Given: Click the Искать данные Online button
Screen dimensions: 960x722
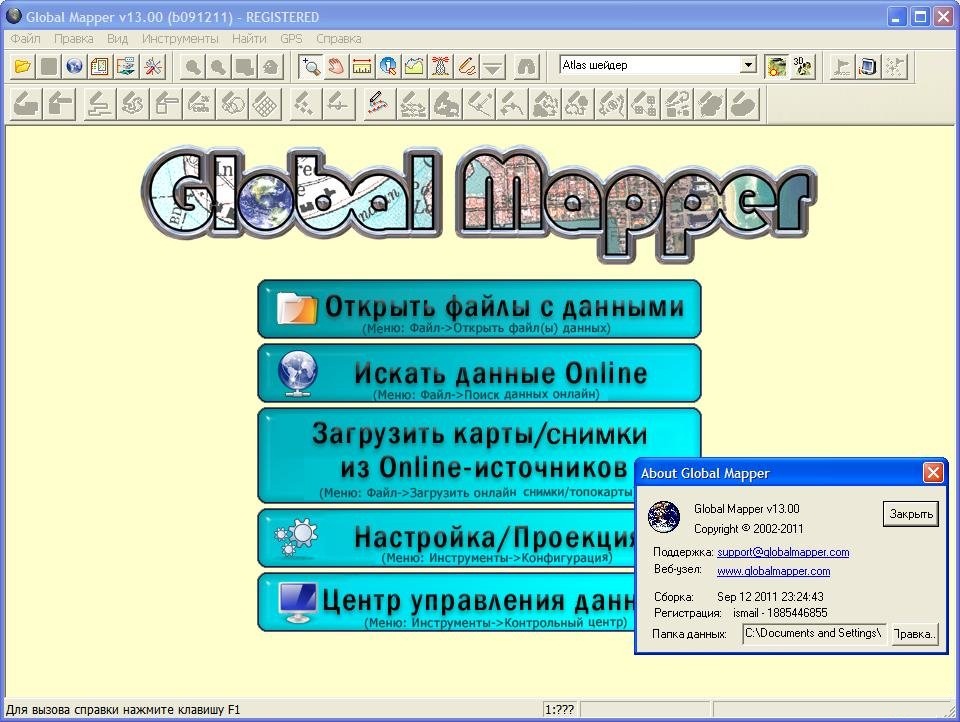Looking at the screenshot, I should coord(479,374).
